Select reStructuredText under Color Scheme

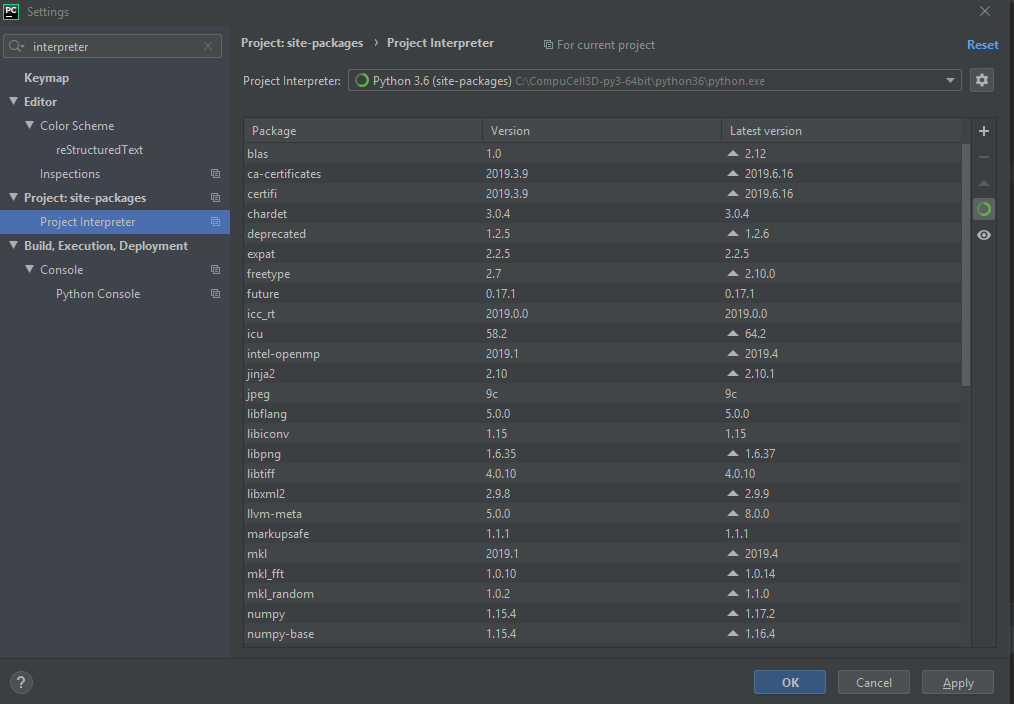[100, 149]
